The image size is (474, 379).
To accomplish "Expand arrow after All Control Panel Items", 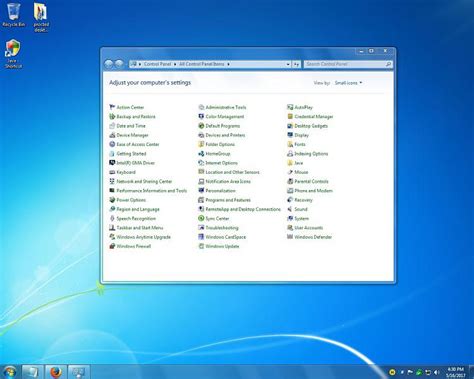I will point(229,64).
